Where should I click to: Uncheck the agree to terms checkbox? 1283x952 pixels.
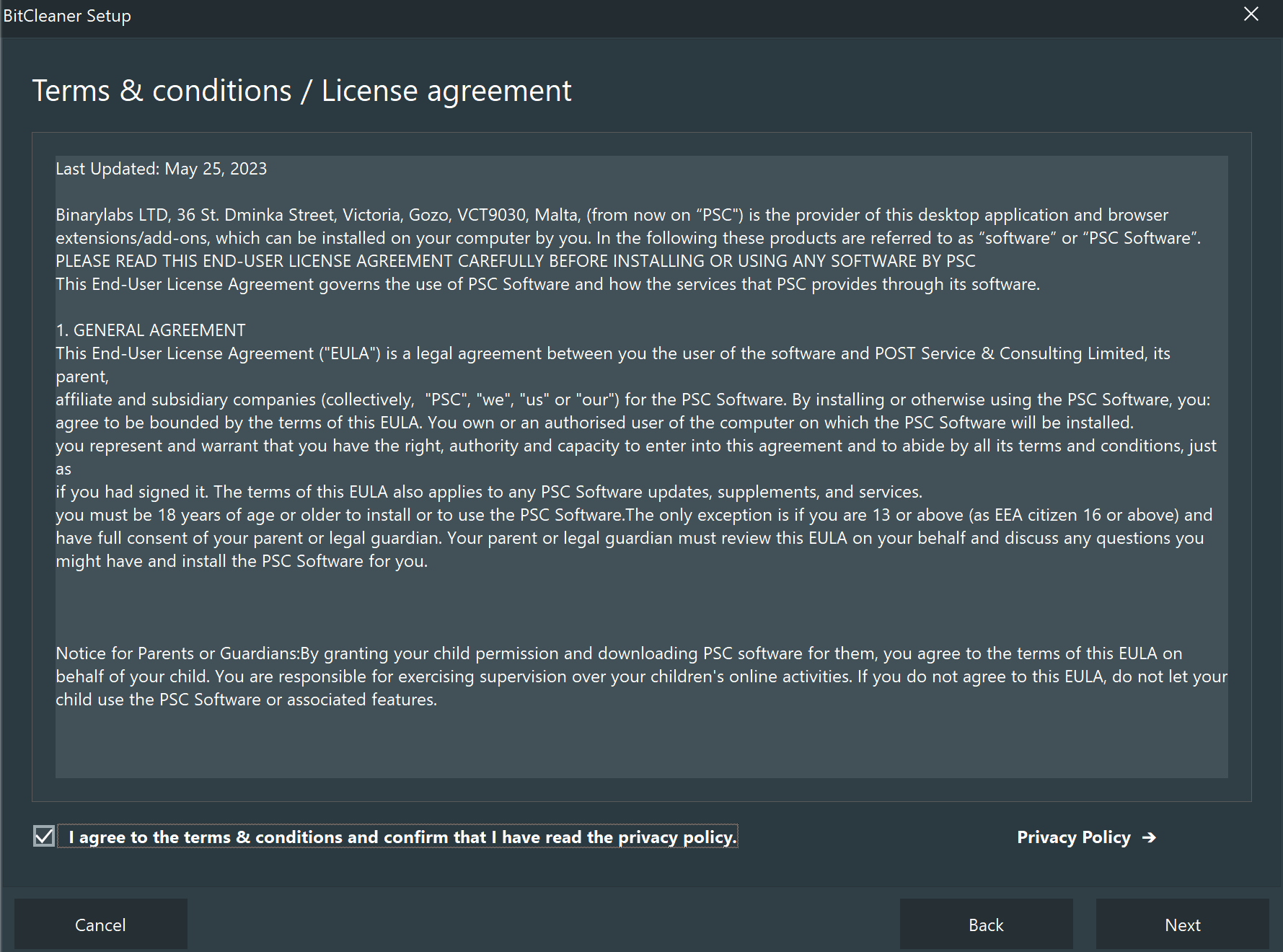(44, 837)
